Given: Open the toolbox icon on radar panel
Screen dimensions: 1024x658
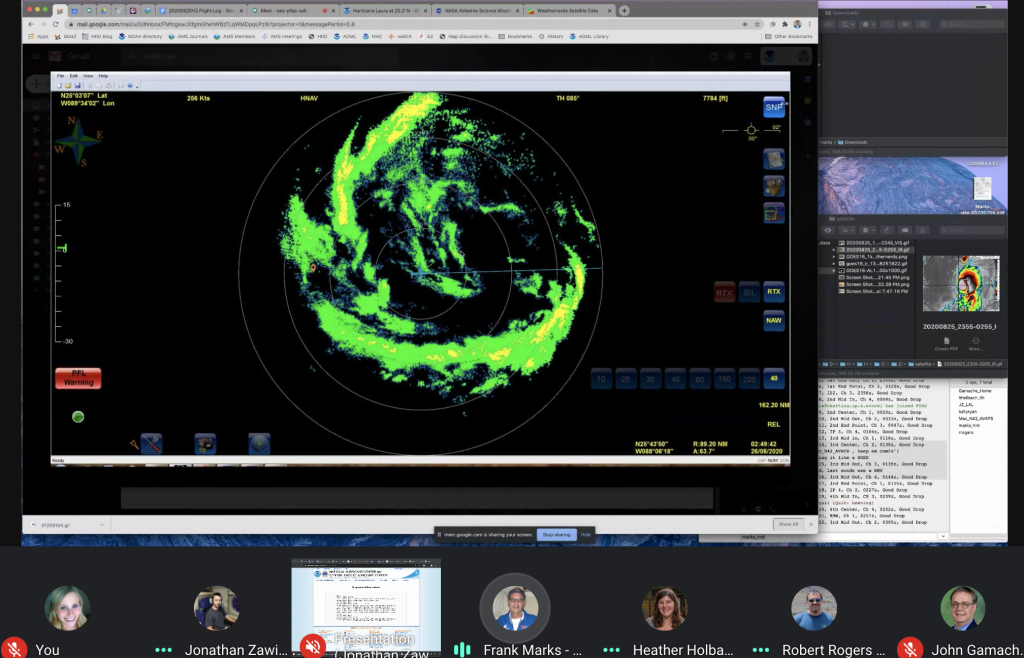Looking at the screenshot, I should (x=774, y=186).
